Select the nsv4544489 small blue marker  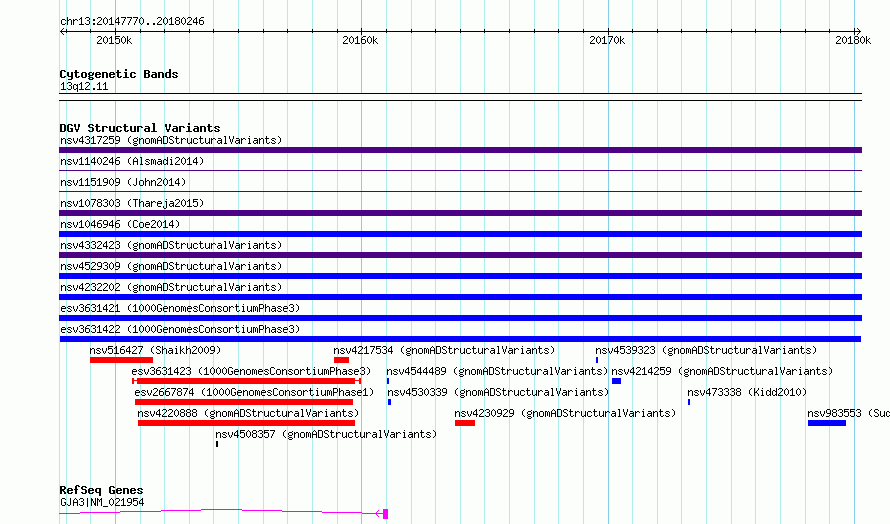pos(388,381)
